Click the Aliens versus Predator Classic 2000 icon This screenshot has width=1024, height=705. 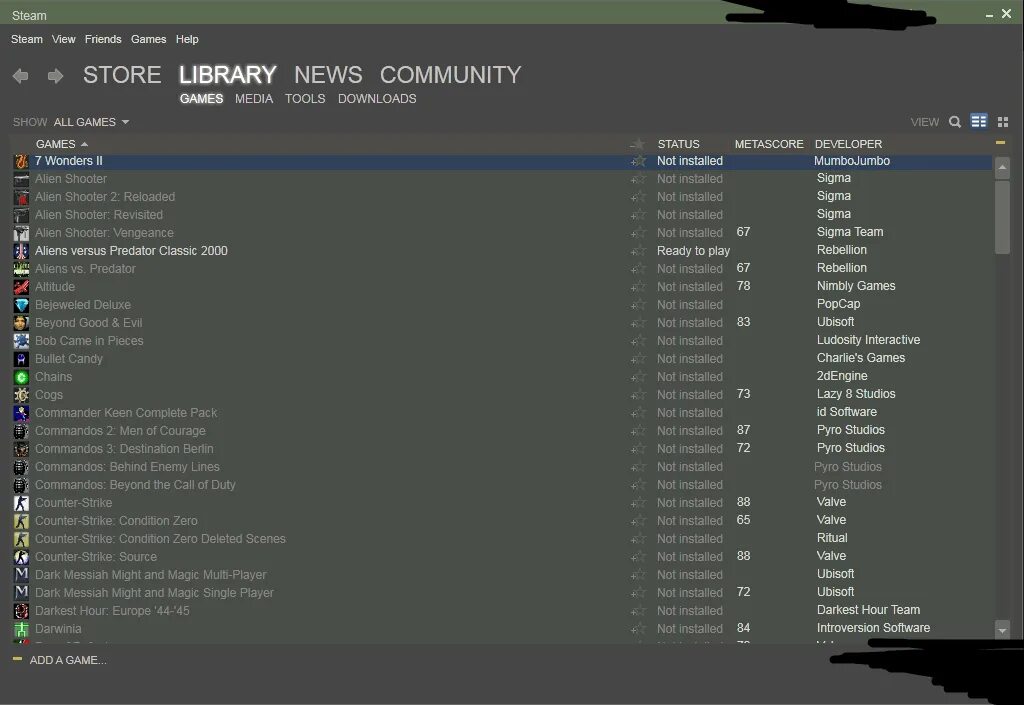[22, 251]
